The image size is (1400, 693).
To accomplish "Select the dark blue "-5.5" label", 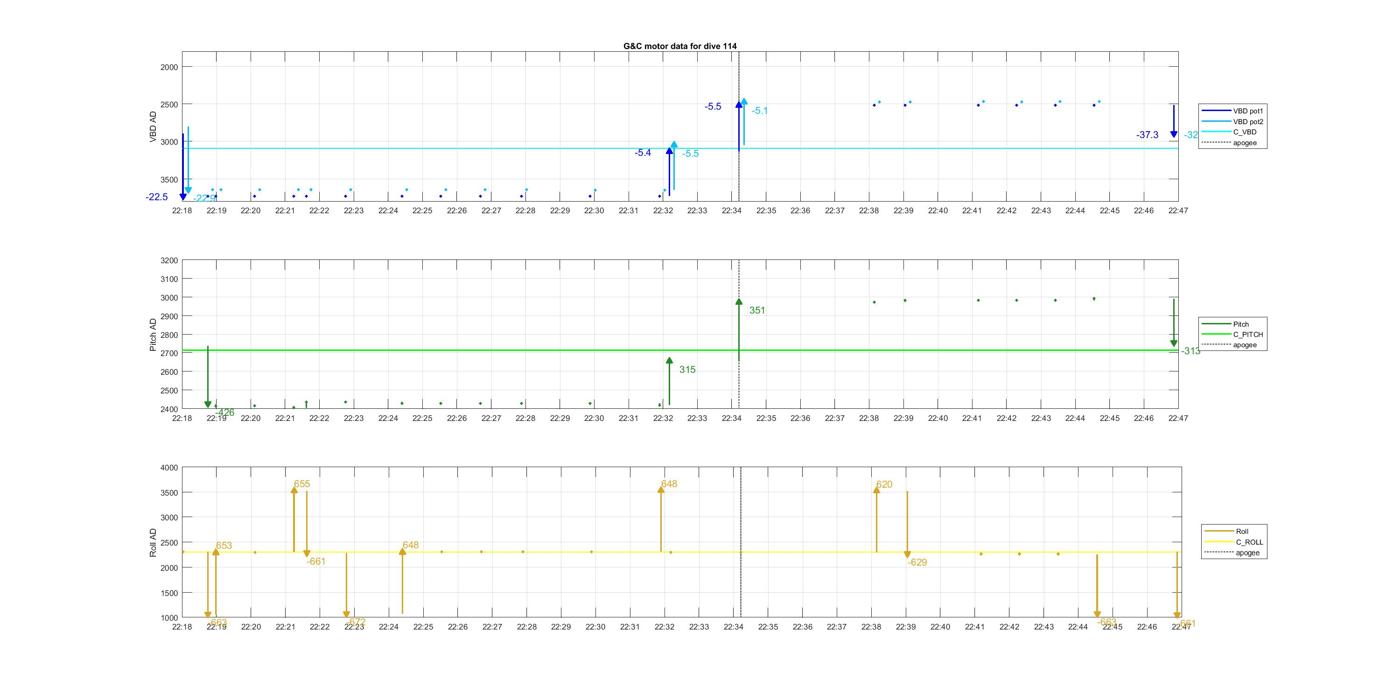I will [x=713, y=106].
